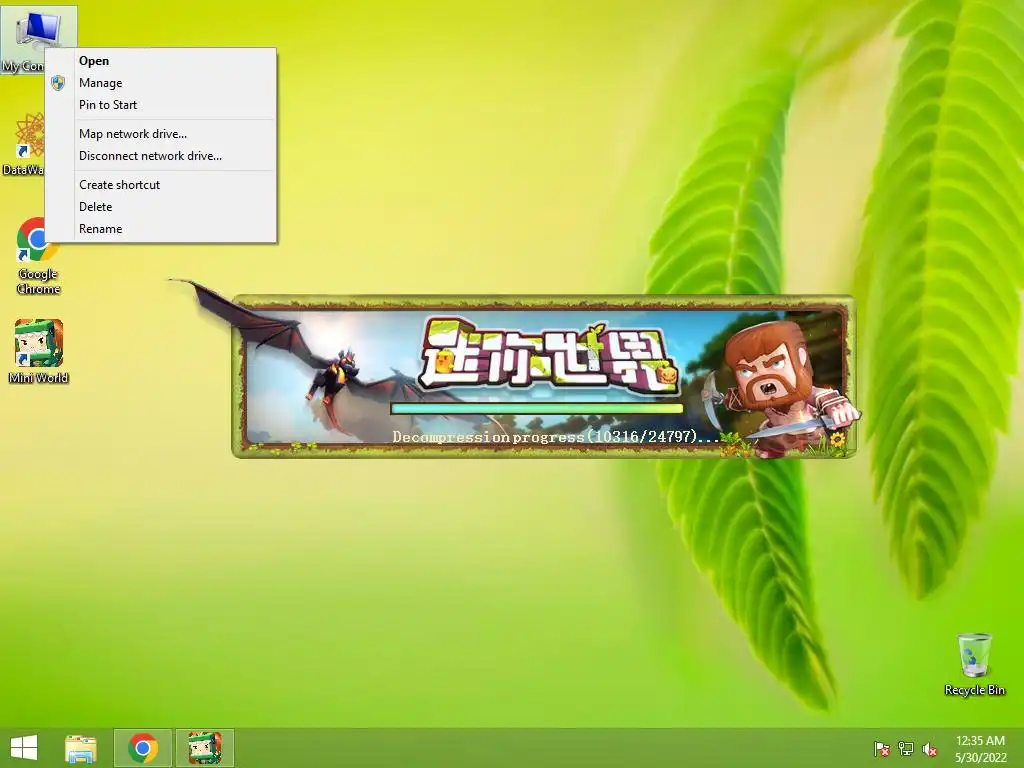This screenshot has width=1024, height=768.
Task: Open the network tray icon
Action: (906, 749)
